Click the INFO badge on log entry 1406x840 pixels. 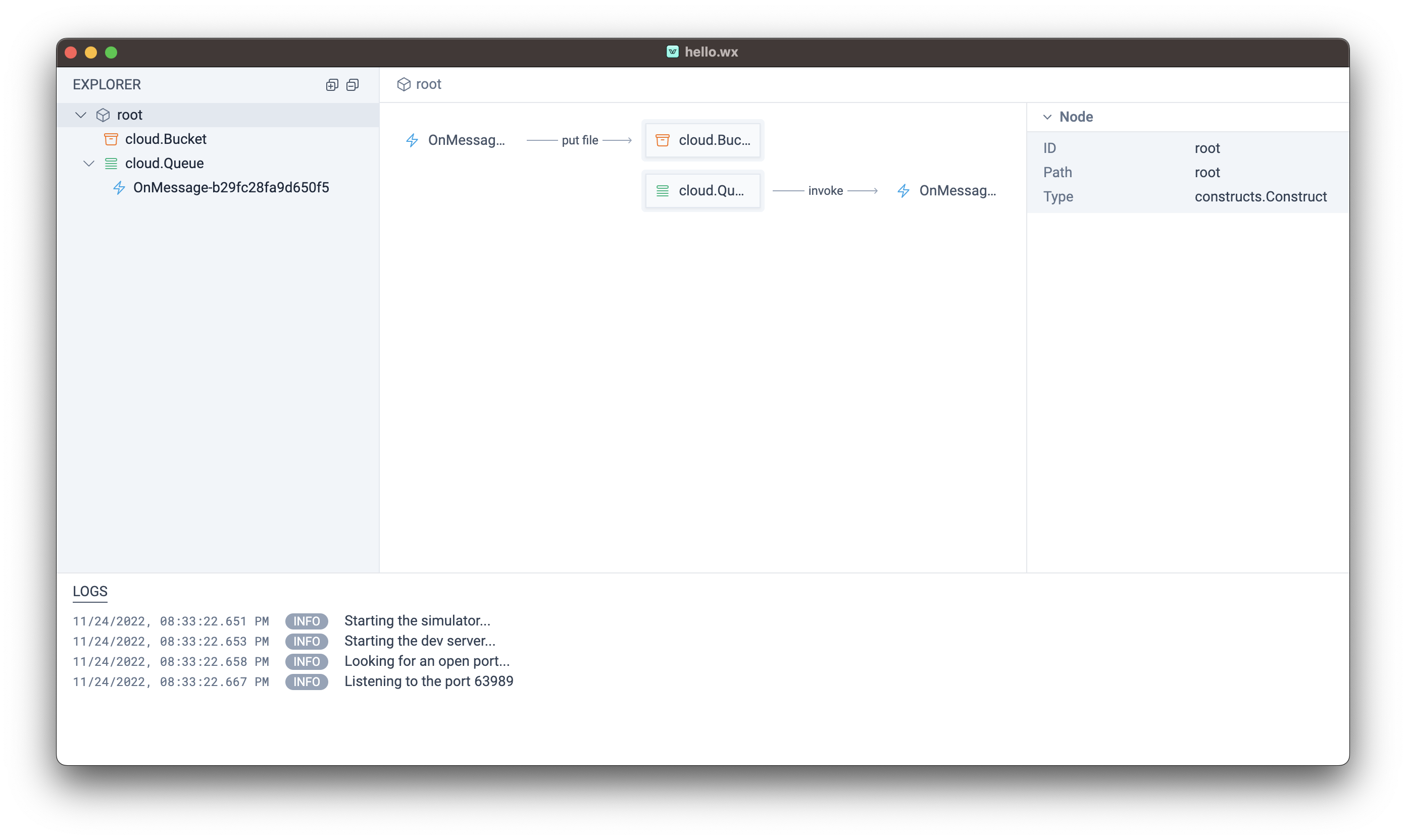305,620
